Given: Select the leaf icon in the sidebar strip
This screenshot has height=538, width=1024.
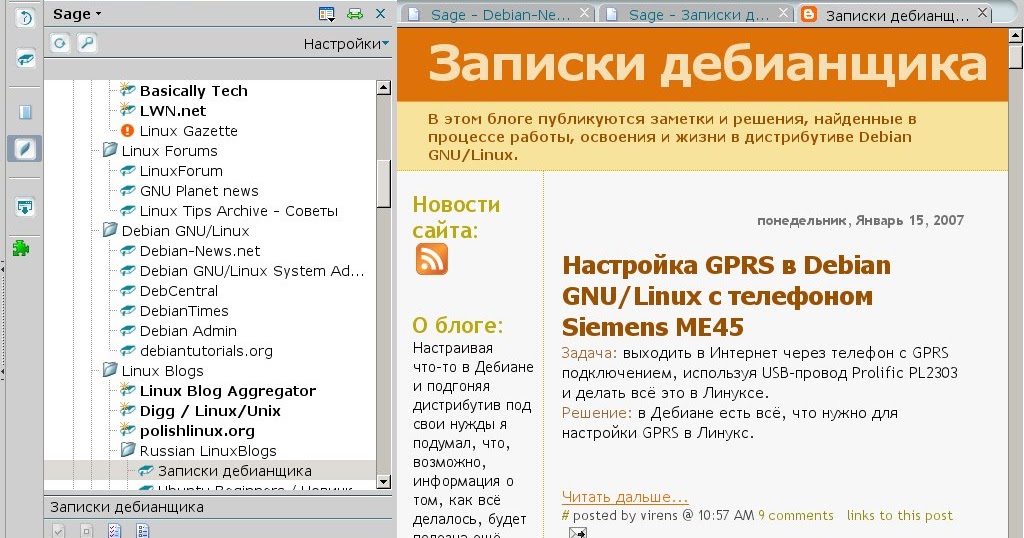Looking at the screenshot, I should (x=24, y=149).
